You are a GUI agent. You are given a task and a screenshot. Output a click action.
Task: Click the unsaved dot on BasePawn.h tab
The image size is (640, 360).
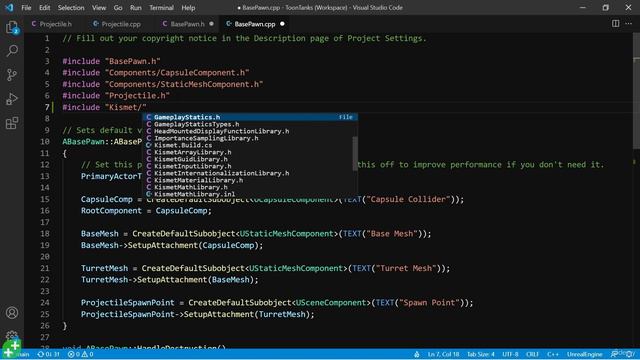(211, 24)
